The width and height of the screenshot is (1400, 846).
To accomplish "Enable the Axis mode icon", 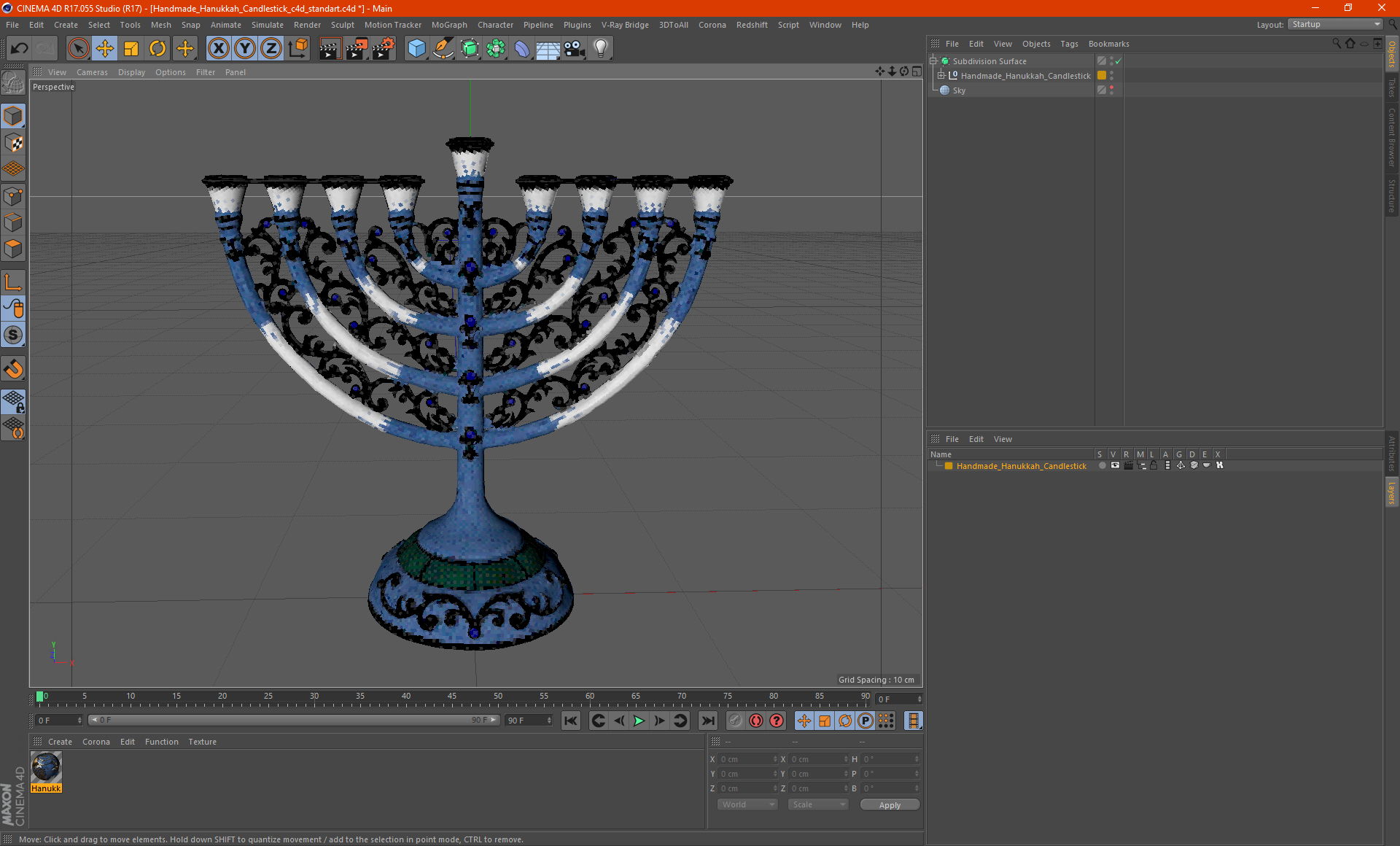I will (13, 282).
